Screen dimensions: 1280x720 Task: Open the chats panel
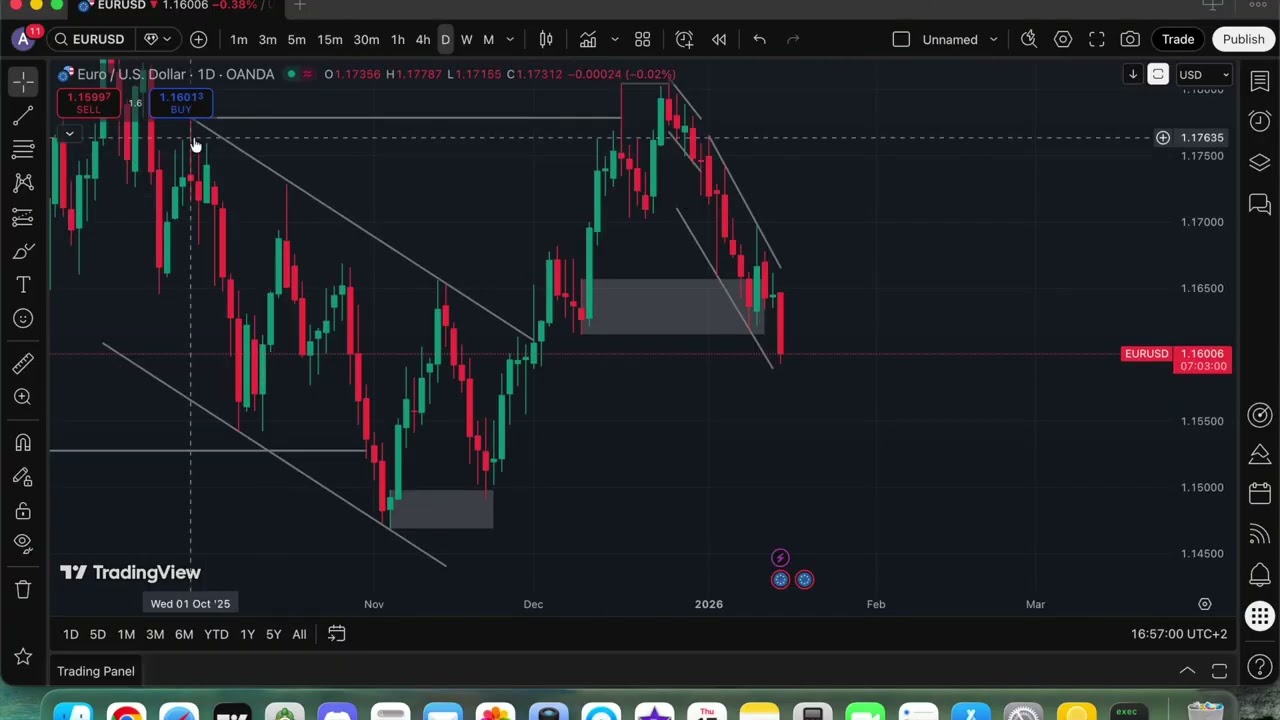pos(1260,204)
